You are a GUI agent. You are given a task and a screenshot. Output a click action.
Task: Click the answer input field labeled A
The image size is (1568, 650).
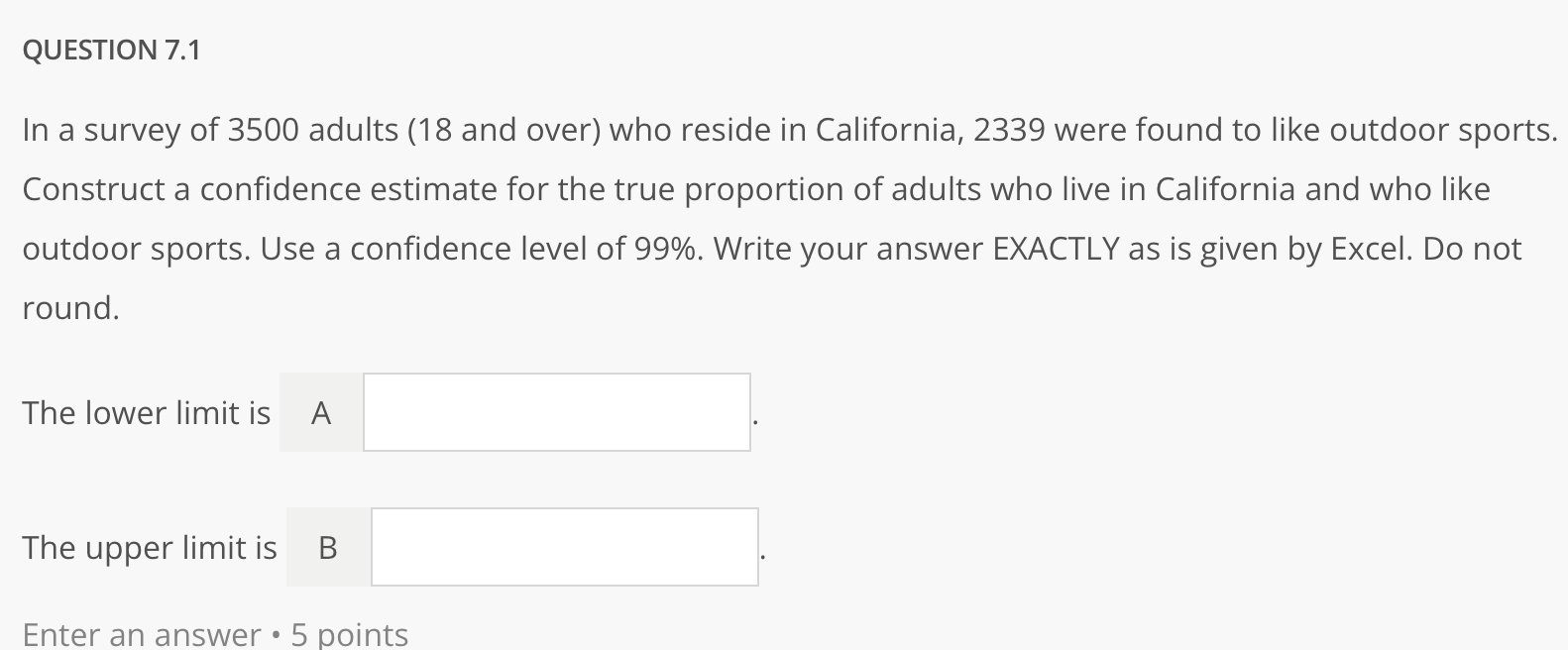click(555, 412)
